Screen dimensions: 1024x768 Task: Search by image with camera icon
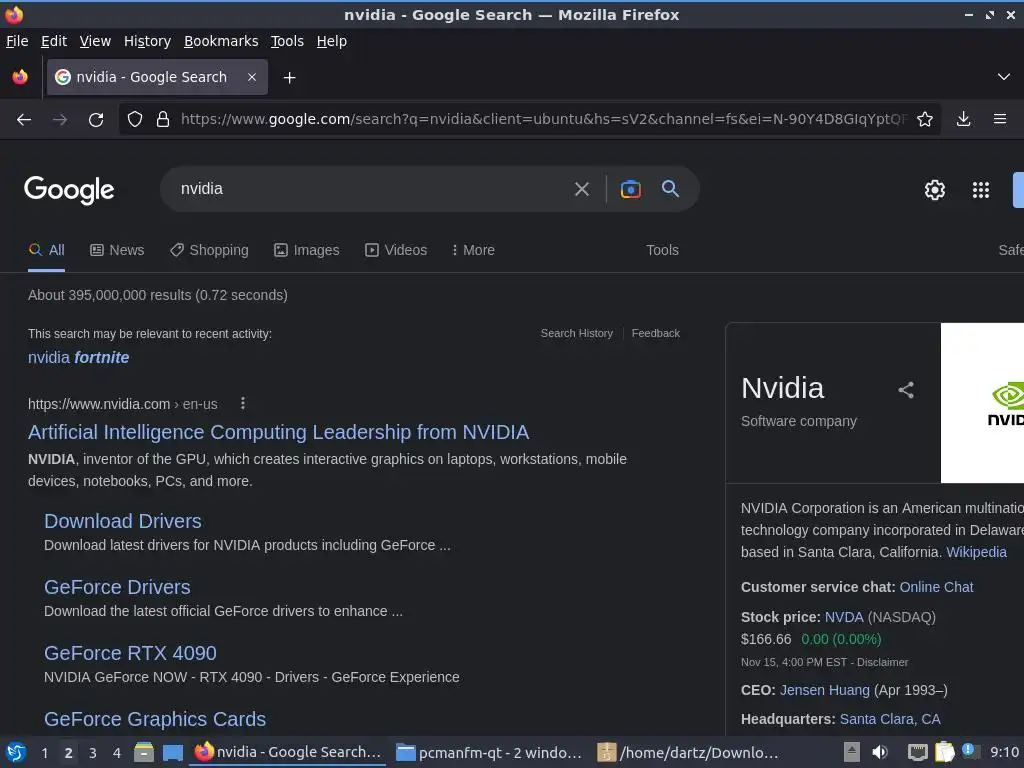630,189
